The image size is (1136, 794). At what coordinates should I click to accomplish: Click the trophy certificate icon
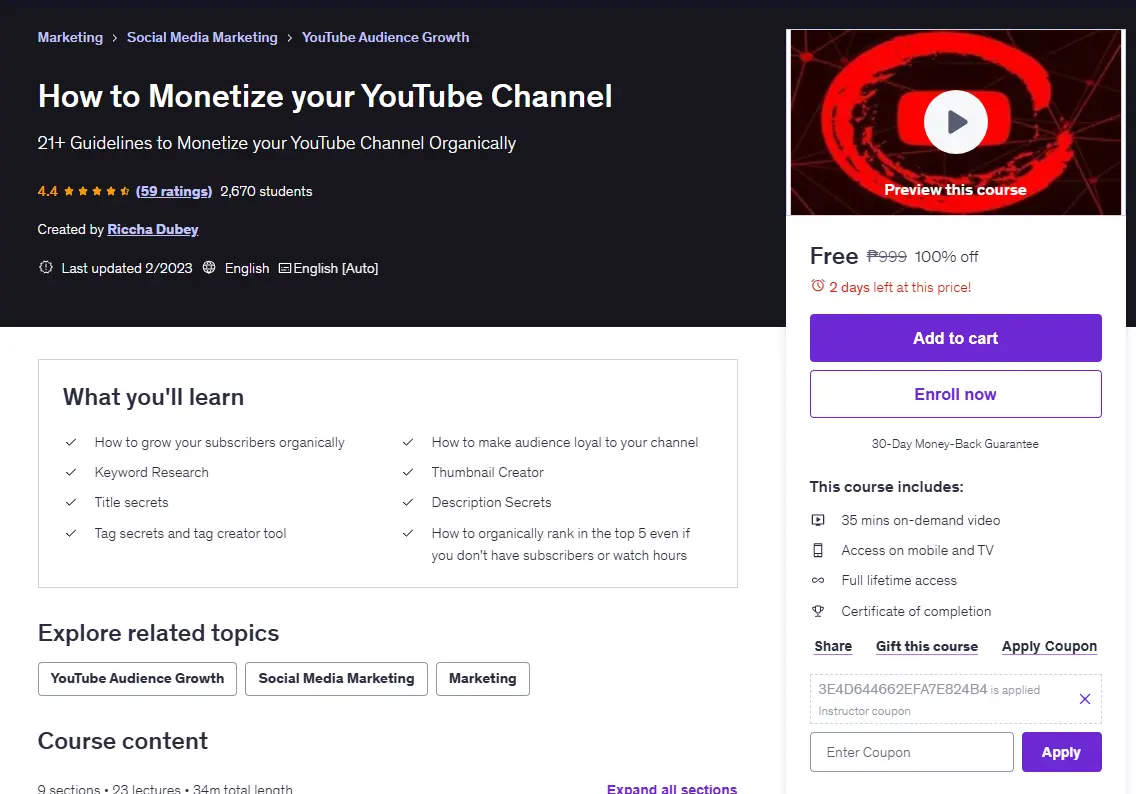[817, 611]
